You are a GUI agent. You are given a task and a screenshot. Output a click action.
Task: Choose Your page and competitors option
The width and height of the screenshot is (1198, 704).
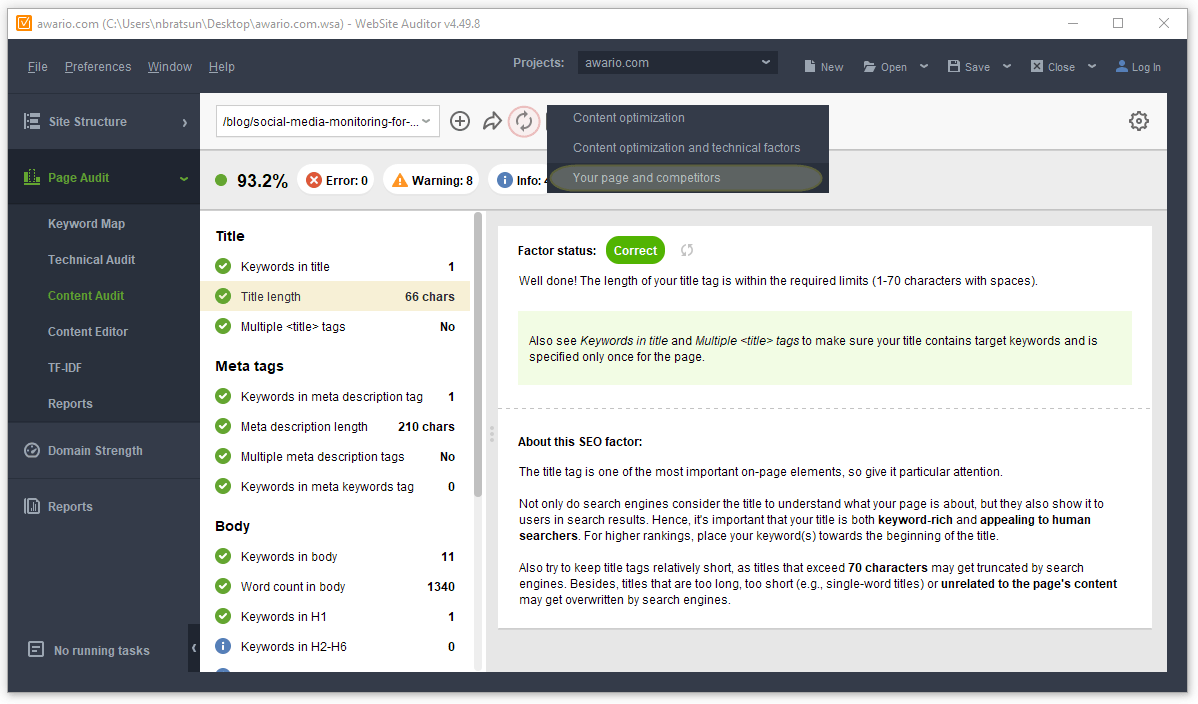tap(688, 177)
